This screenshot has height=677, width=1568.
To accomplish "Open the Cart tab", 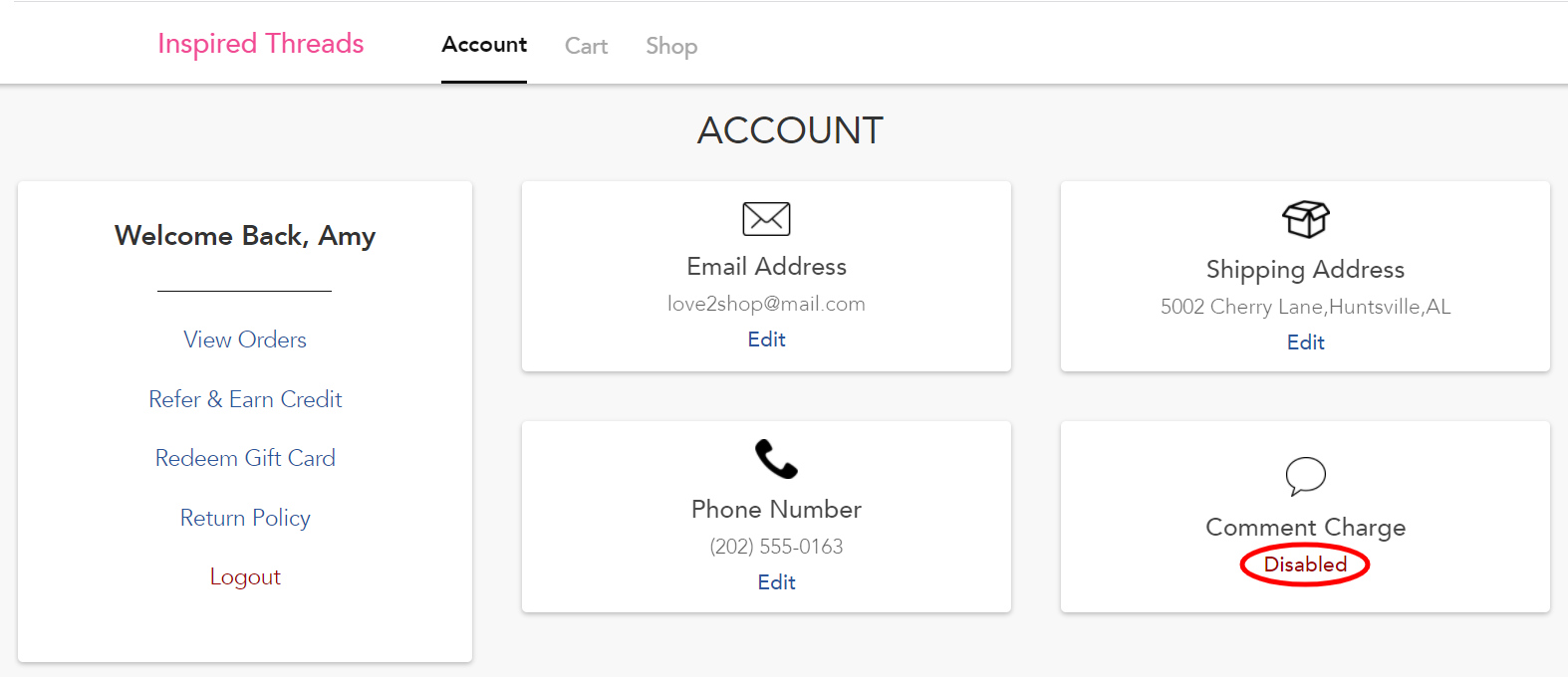I will 586,46.
